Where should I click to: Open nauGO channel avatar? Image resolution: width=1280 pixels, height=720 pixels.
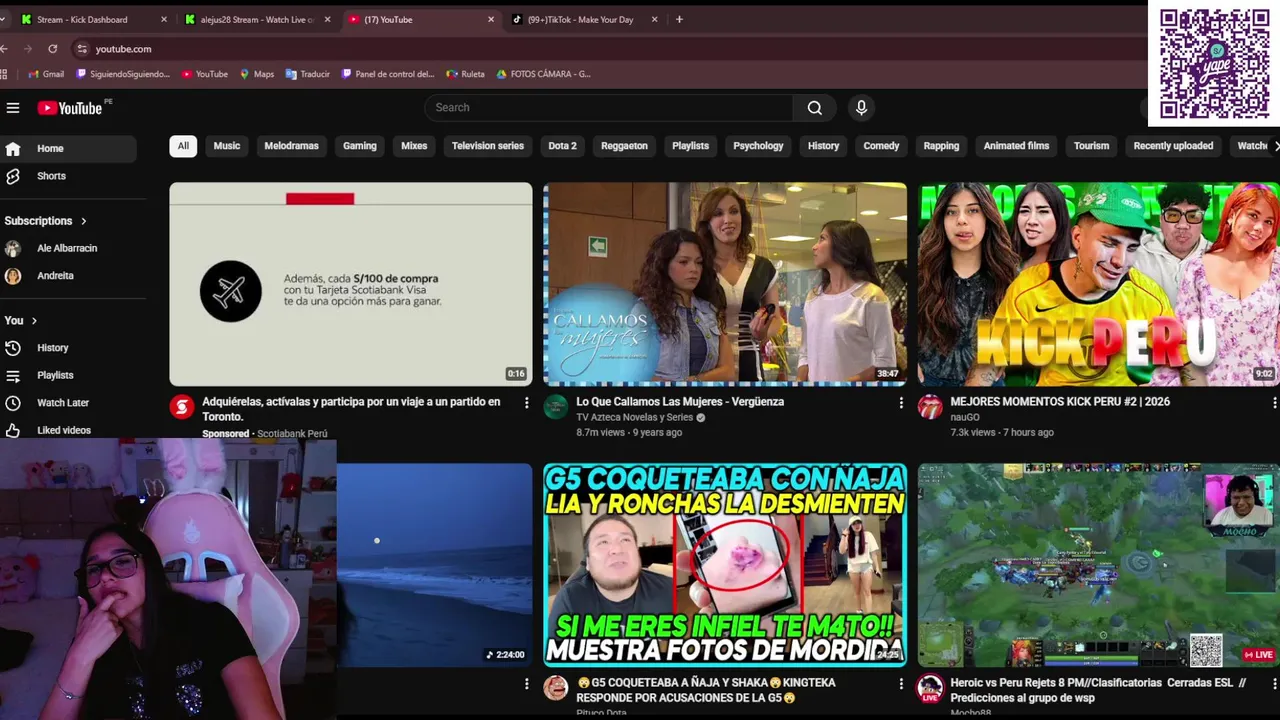(930, 407)
